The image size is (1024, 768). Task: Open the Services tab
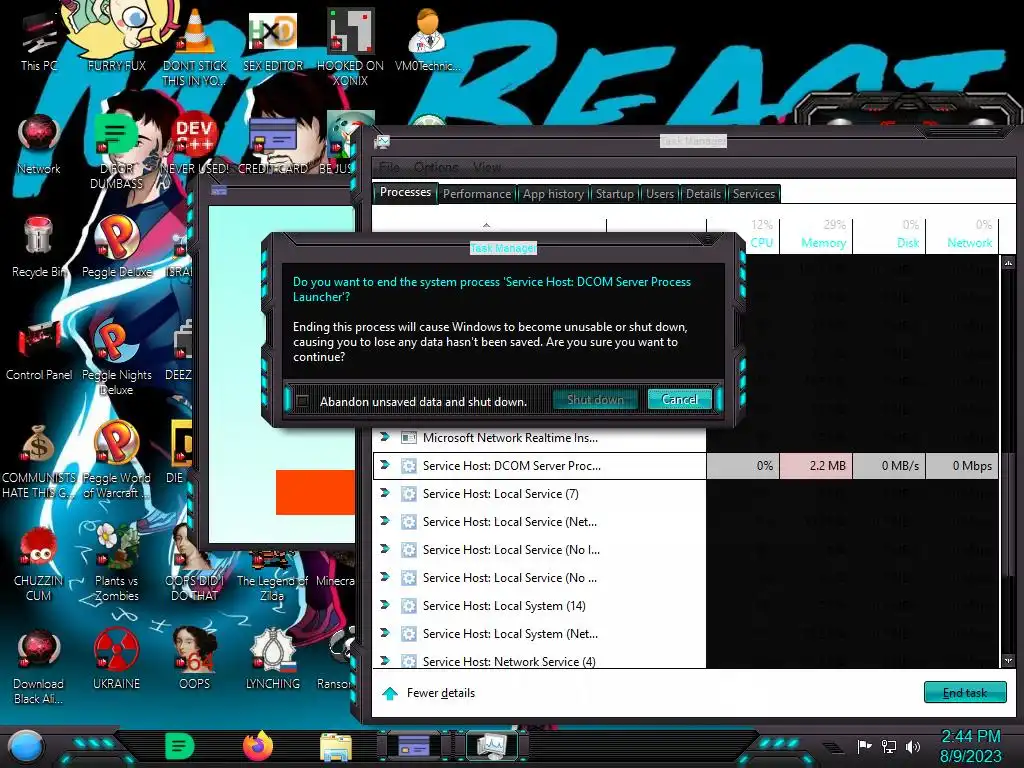click(754, 194)
